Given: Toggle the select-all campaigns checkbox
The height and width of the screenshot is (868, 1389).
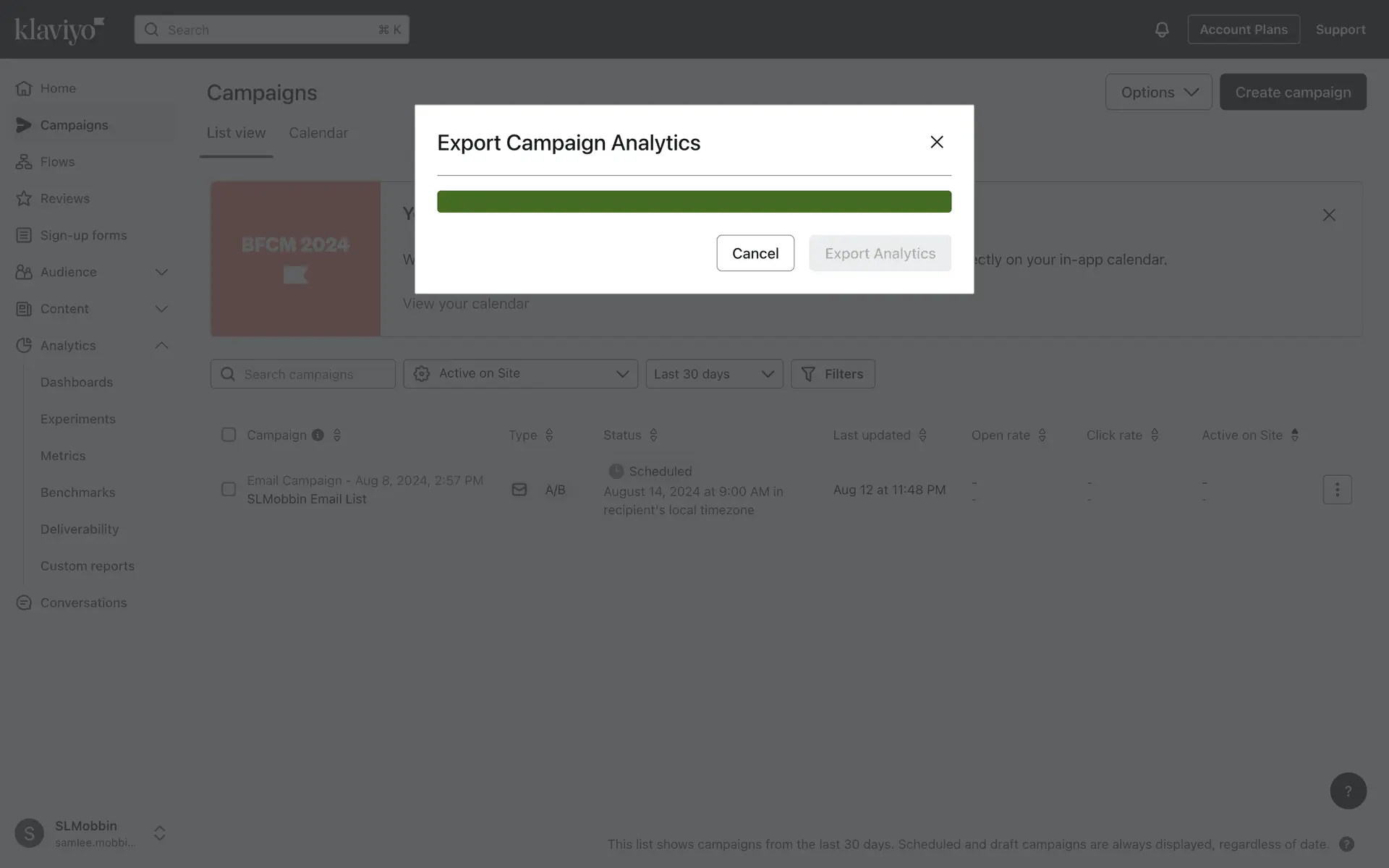Looking at the screenshot, I should click(x=229, y=435).
